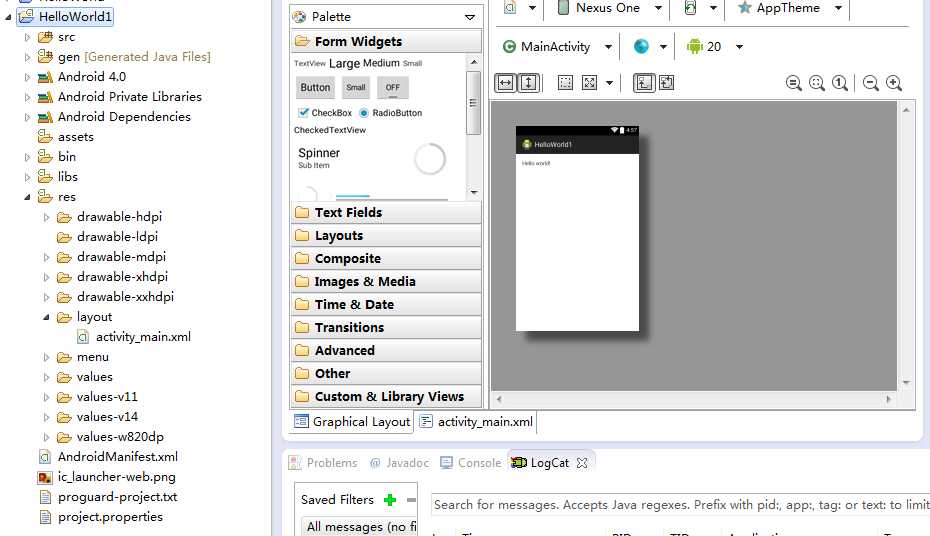Click the phone preview on canvas
Screen dimensions: 930x536
[x=577, y=228]
